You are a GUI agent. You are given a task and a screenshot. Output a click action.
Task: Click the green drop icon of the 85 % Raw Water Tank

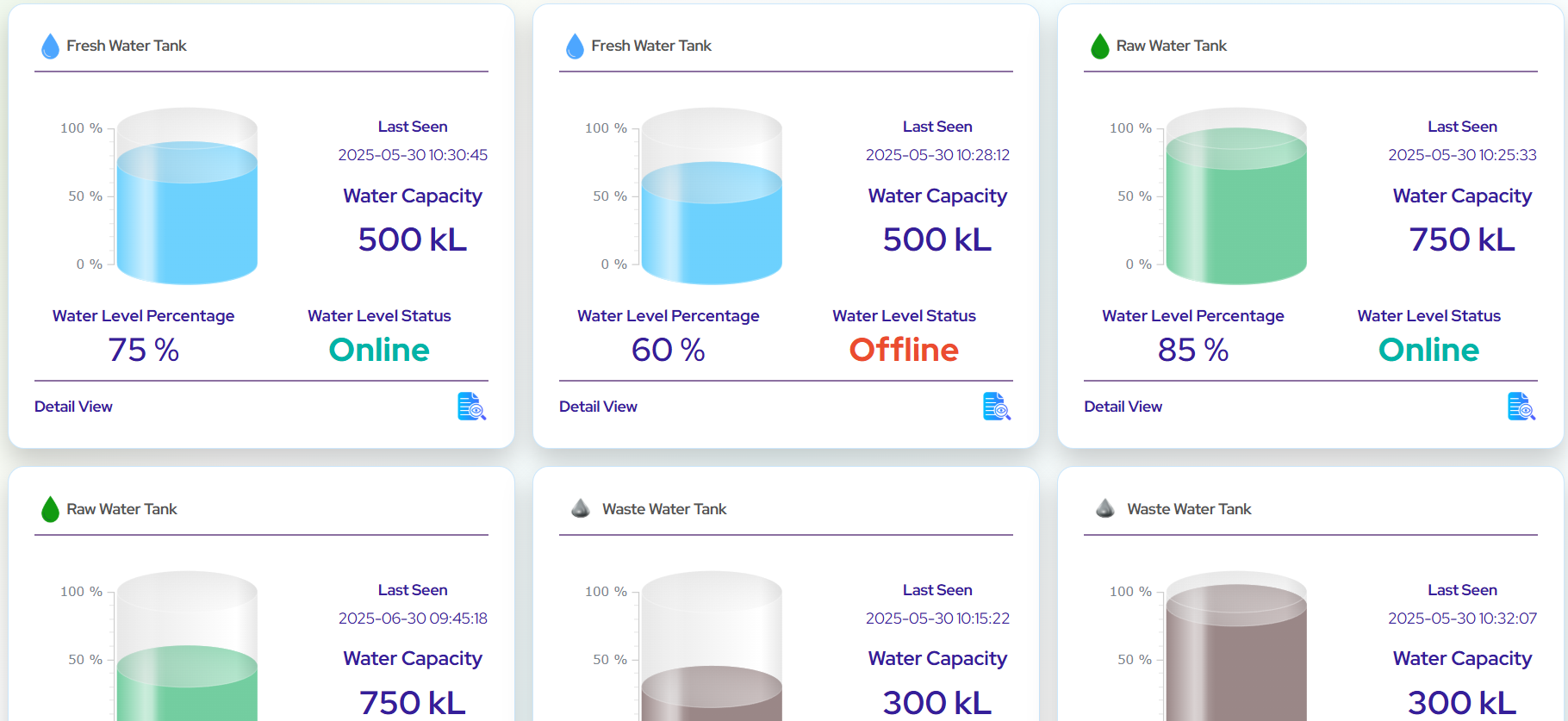point(1099,46)
